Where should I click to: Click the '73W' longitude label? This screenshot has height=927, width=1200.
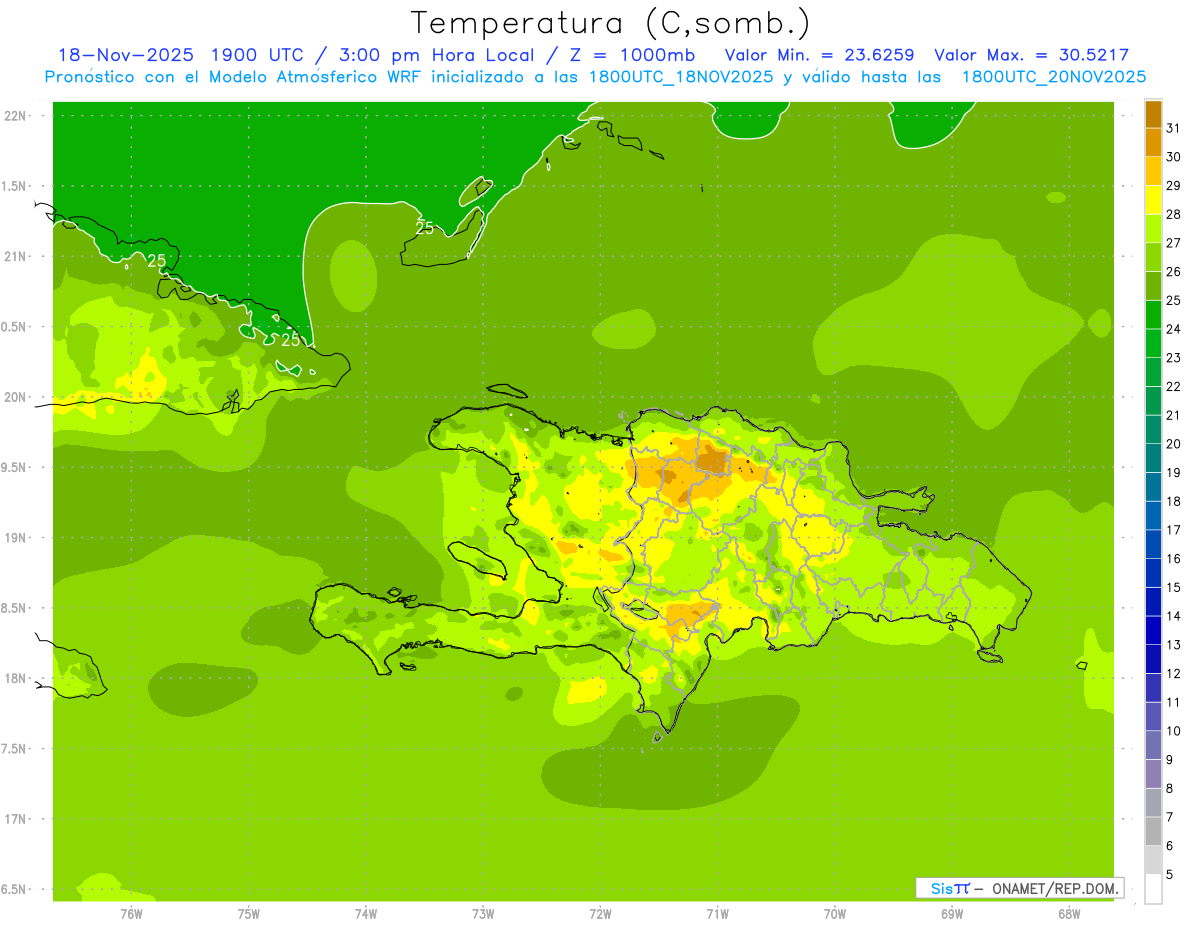483,913
